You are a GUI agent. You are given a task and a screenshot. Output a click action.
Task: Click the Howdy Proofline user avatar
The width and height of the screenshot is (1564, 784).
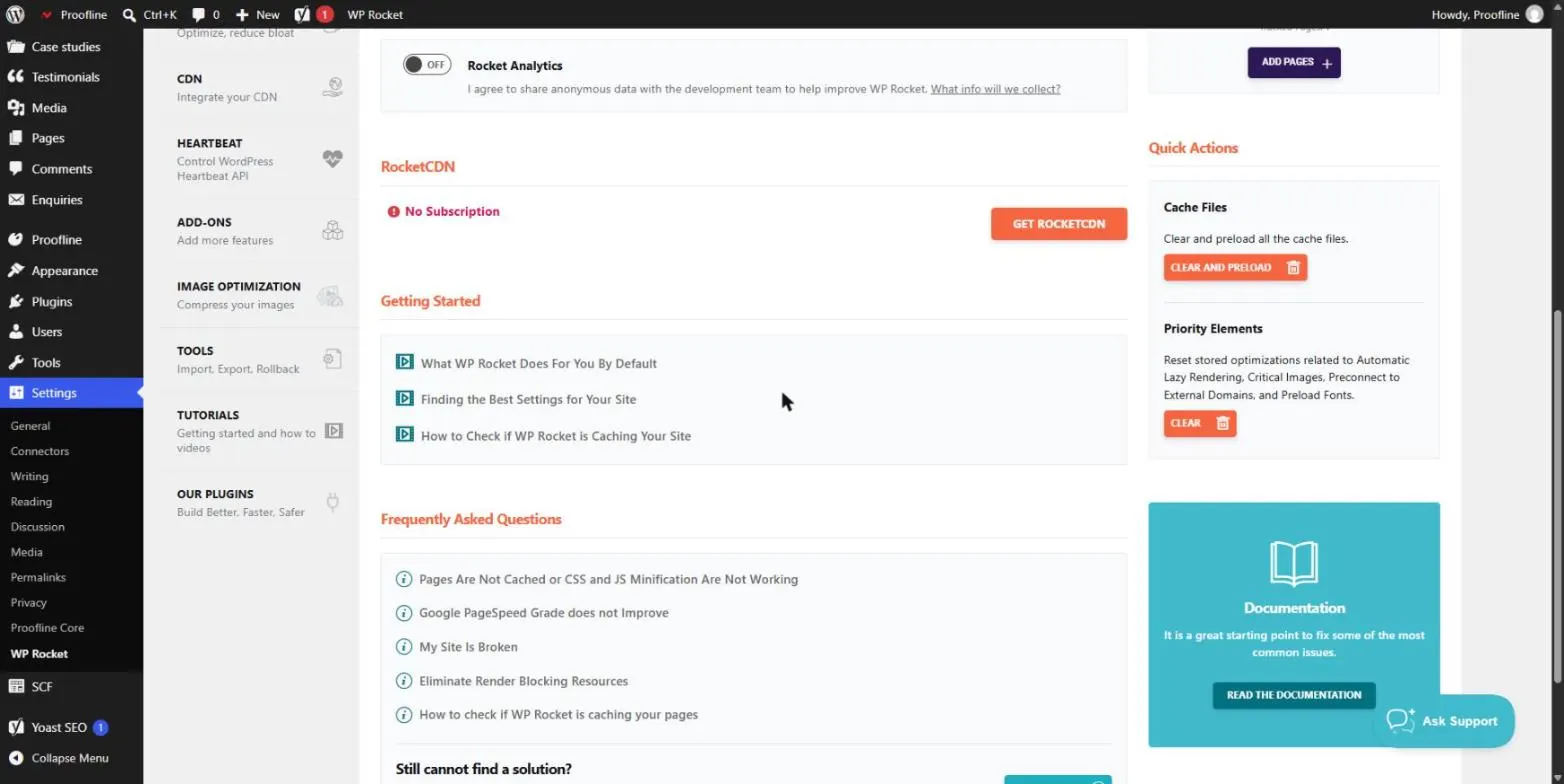[1534, 15]
